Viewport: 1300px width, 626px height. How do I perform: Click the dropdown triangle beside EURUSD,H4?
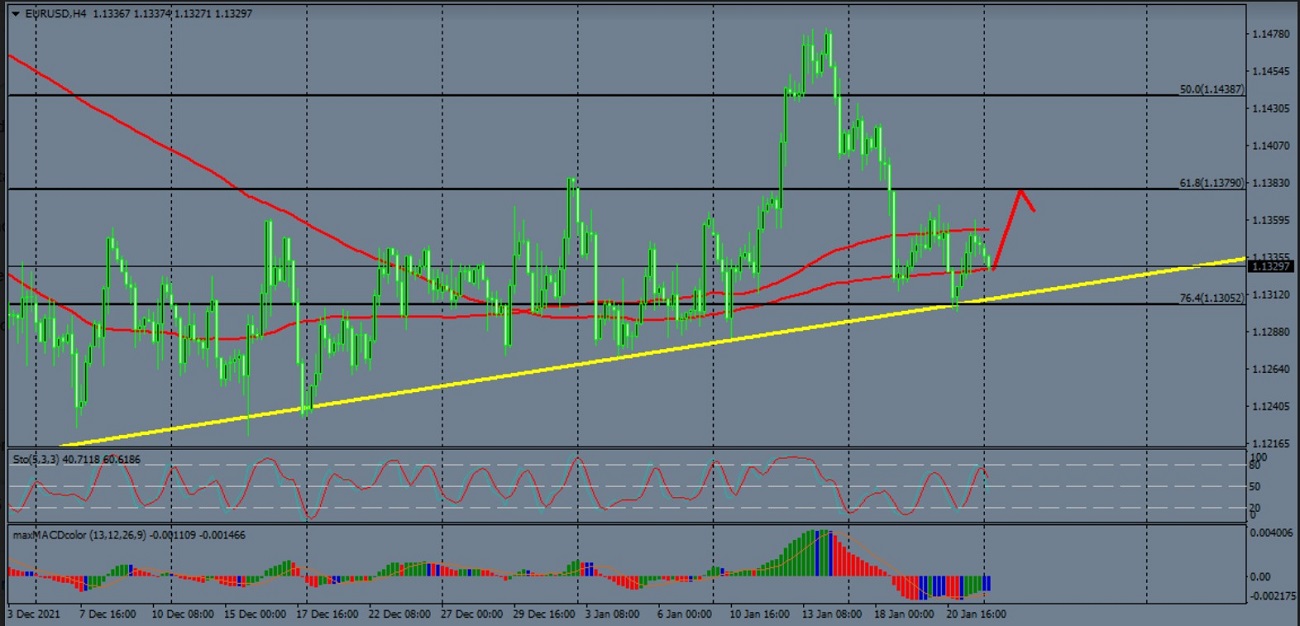(x=15, y=13)
